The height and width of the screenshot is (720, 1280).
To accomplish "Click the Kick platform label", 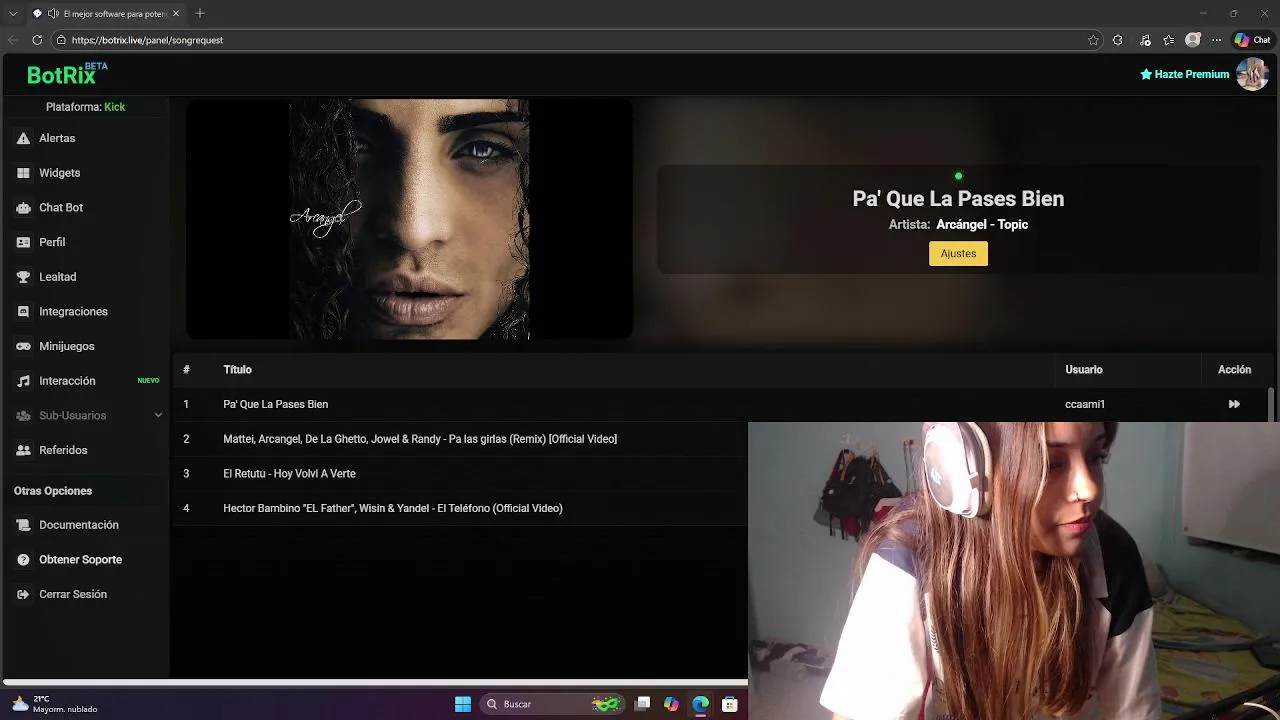I will [x=114, y=107].
